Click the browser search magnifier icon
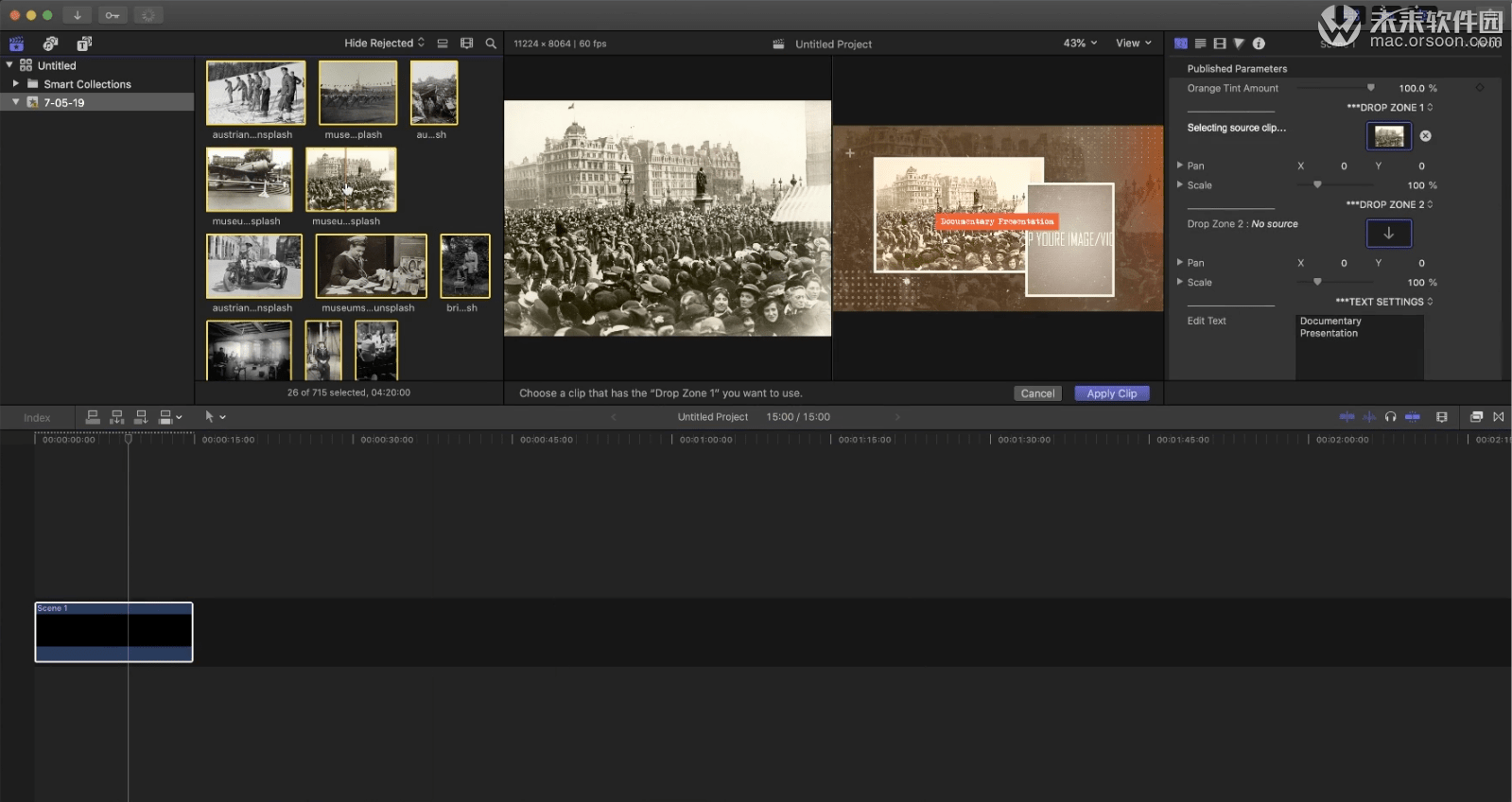The height and width of the screenshot is (802, 1512). 491,44
